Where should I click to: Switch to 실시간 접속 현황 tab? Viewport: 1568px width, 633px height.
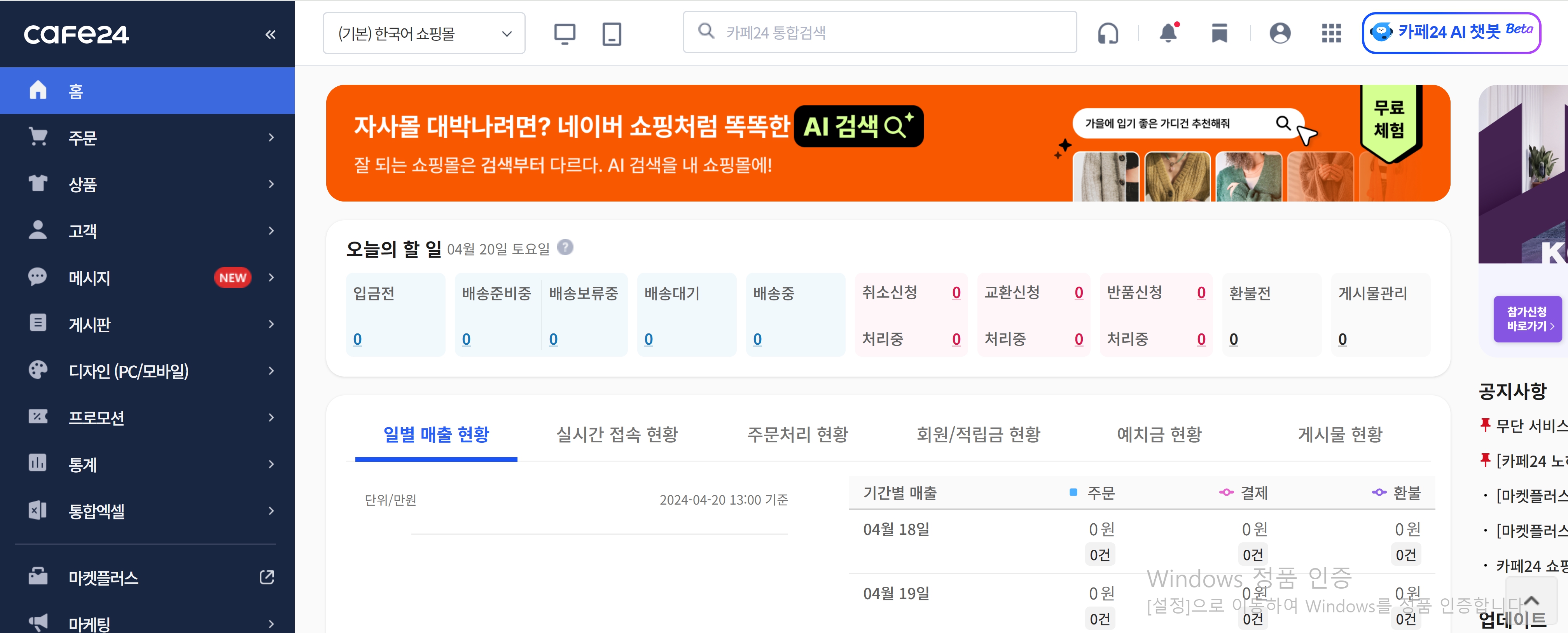(x=617, y=435)
